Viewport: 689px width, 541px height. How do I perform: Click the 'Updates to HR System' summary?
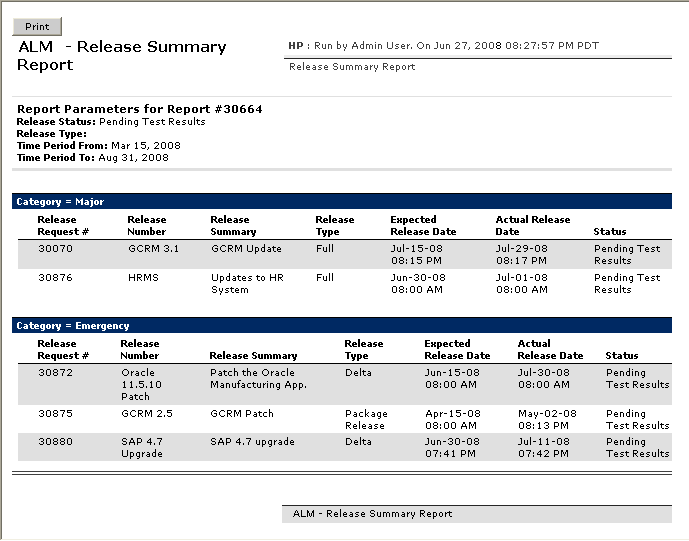click(x=247, y=283)
